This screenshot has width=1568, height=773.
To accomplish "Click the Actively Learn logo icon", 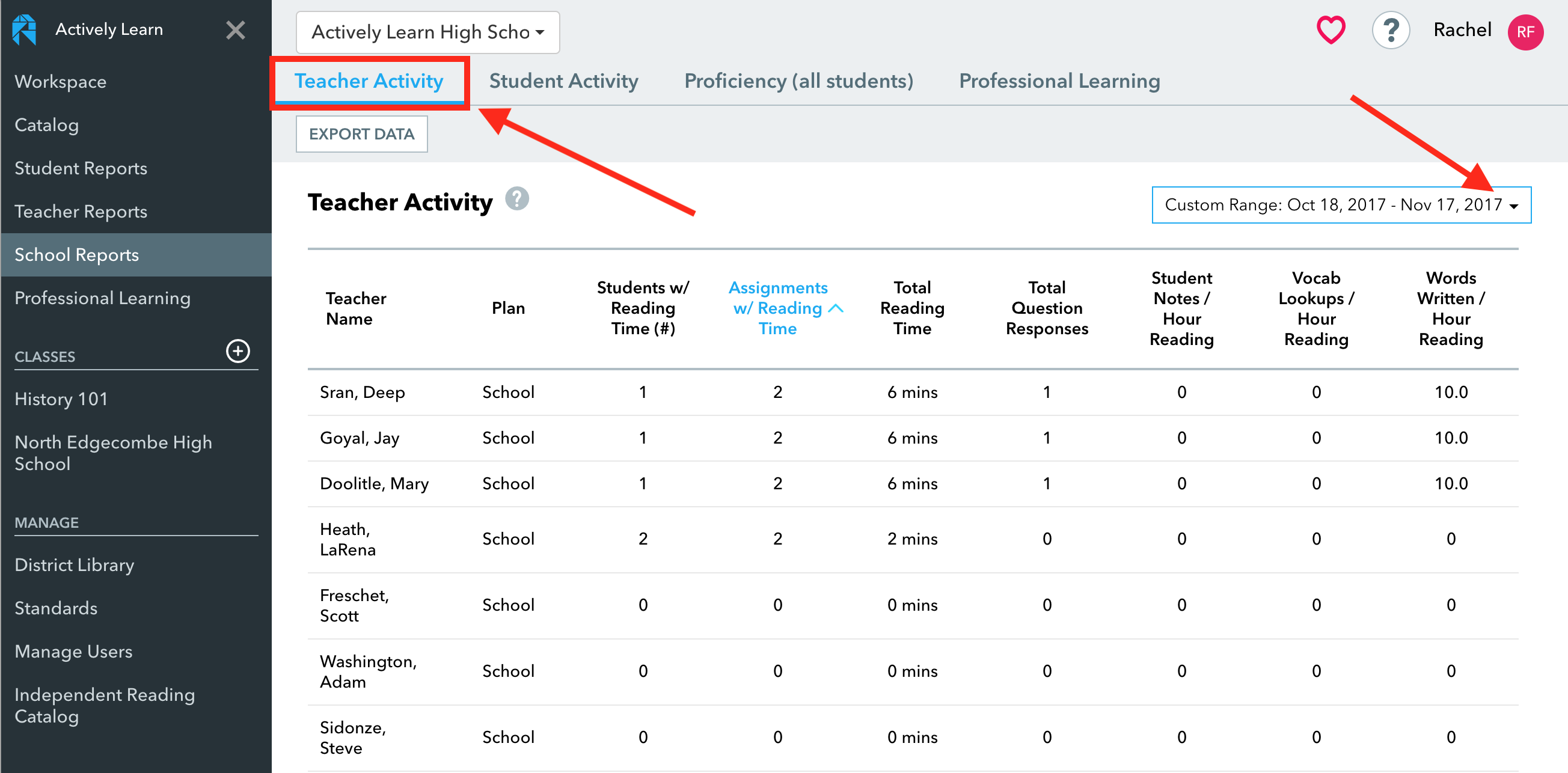I will click(24, 30).
